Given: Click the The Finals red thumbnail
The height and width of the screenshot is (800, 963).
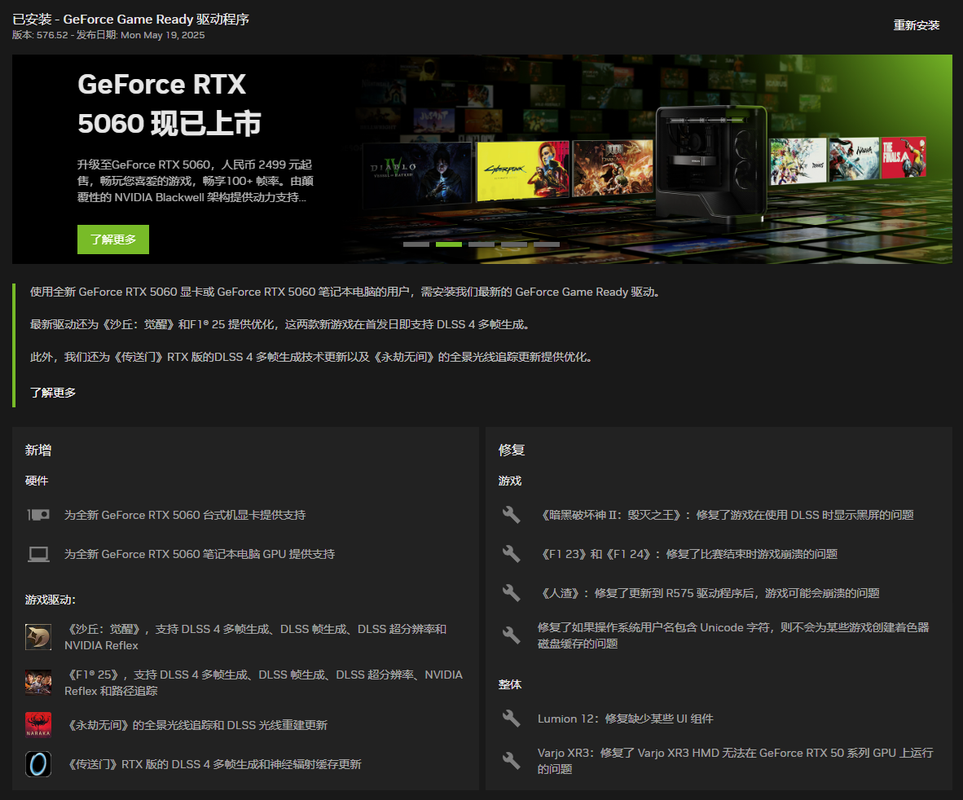Looking at the screenshot, I should click(x=903, y=158).
